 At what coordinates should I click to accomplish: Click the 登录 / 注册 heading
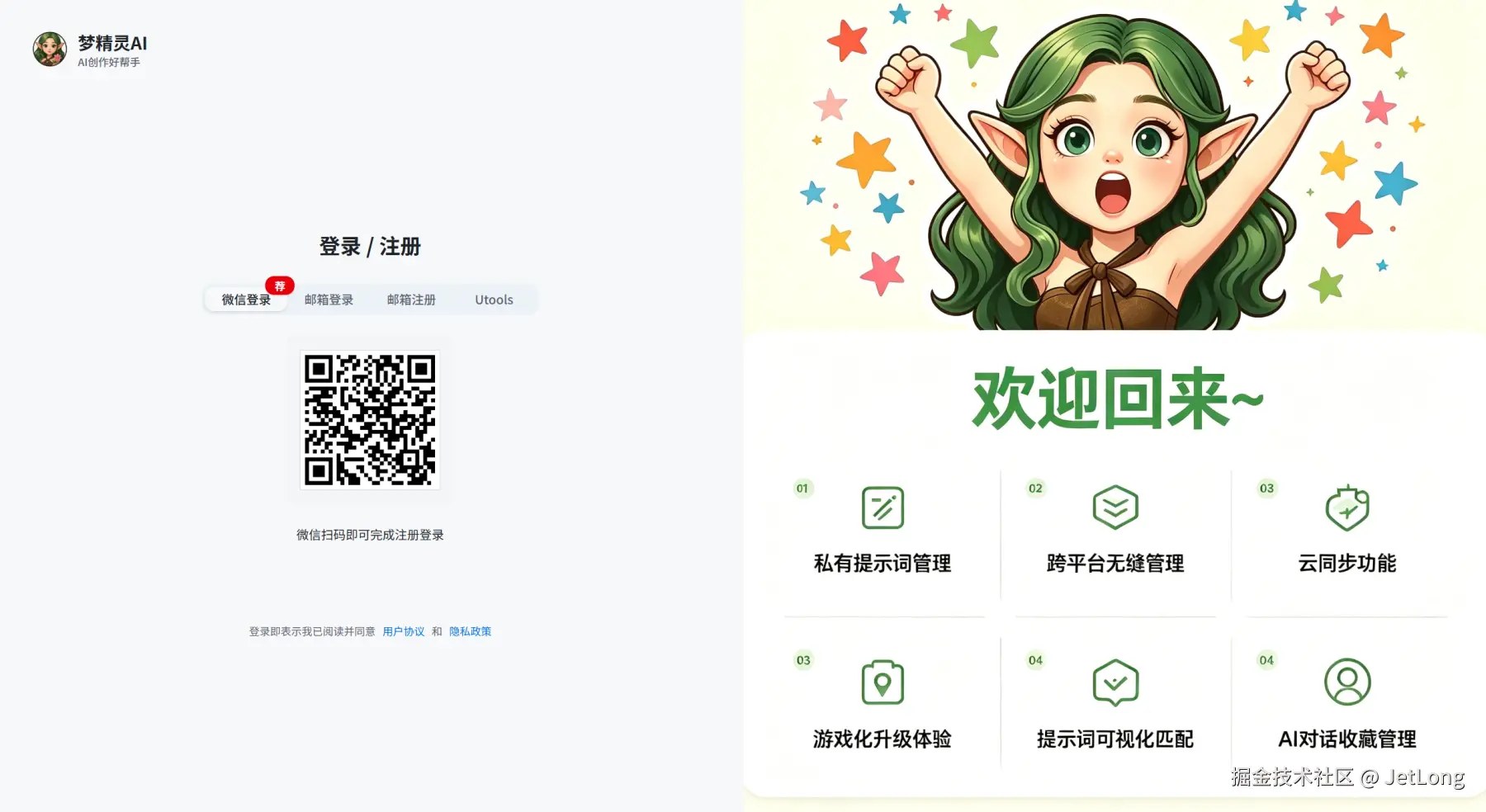tap(370, 246)
